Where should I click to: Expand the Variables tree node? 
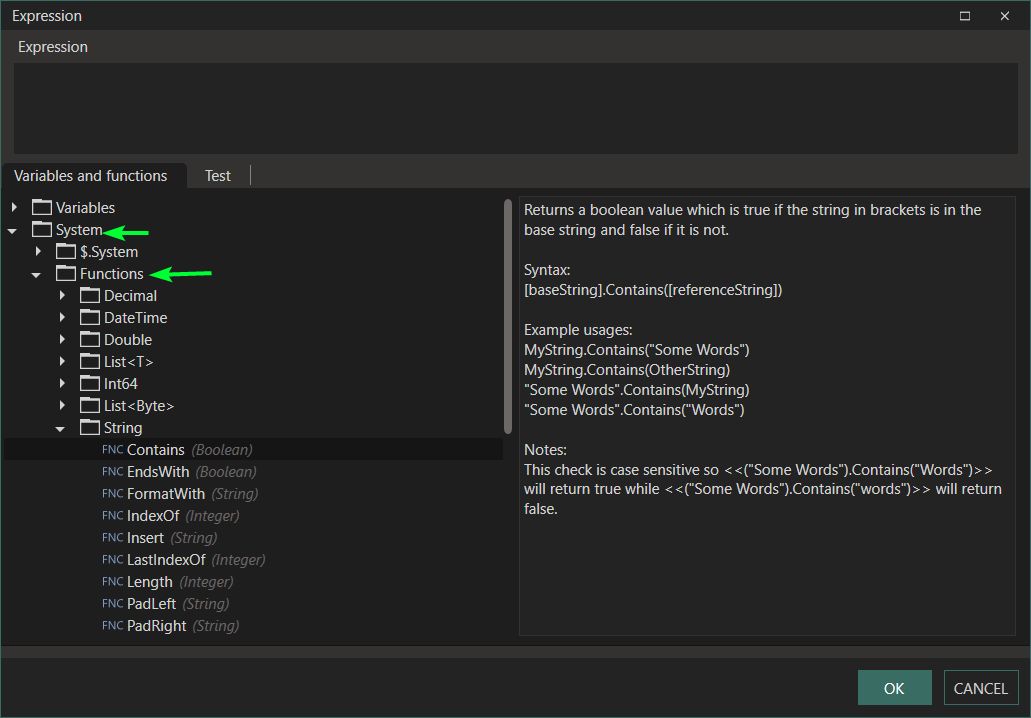(14, 208)
